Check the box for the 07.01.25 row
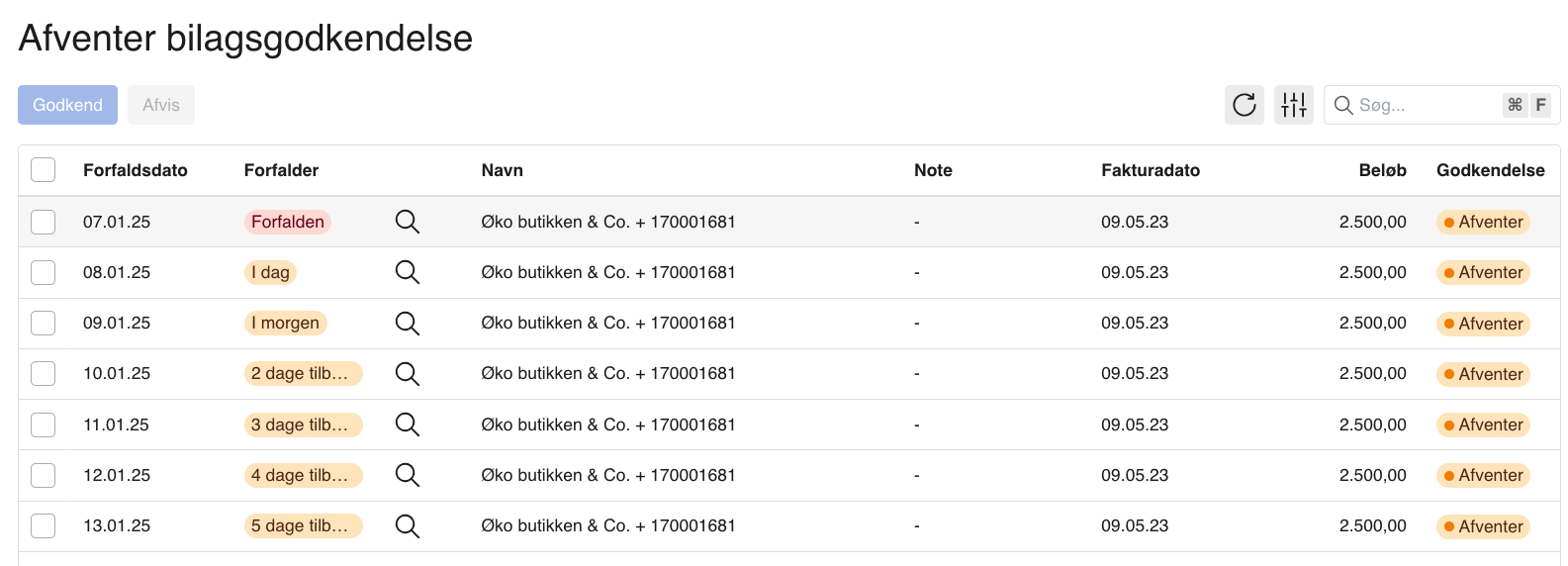Viewport: 1568px width, 566px height. point(44,222)
